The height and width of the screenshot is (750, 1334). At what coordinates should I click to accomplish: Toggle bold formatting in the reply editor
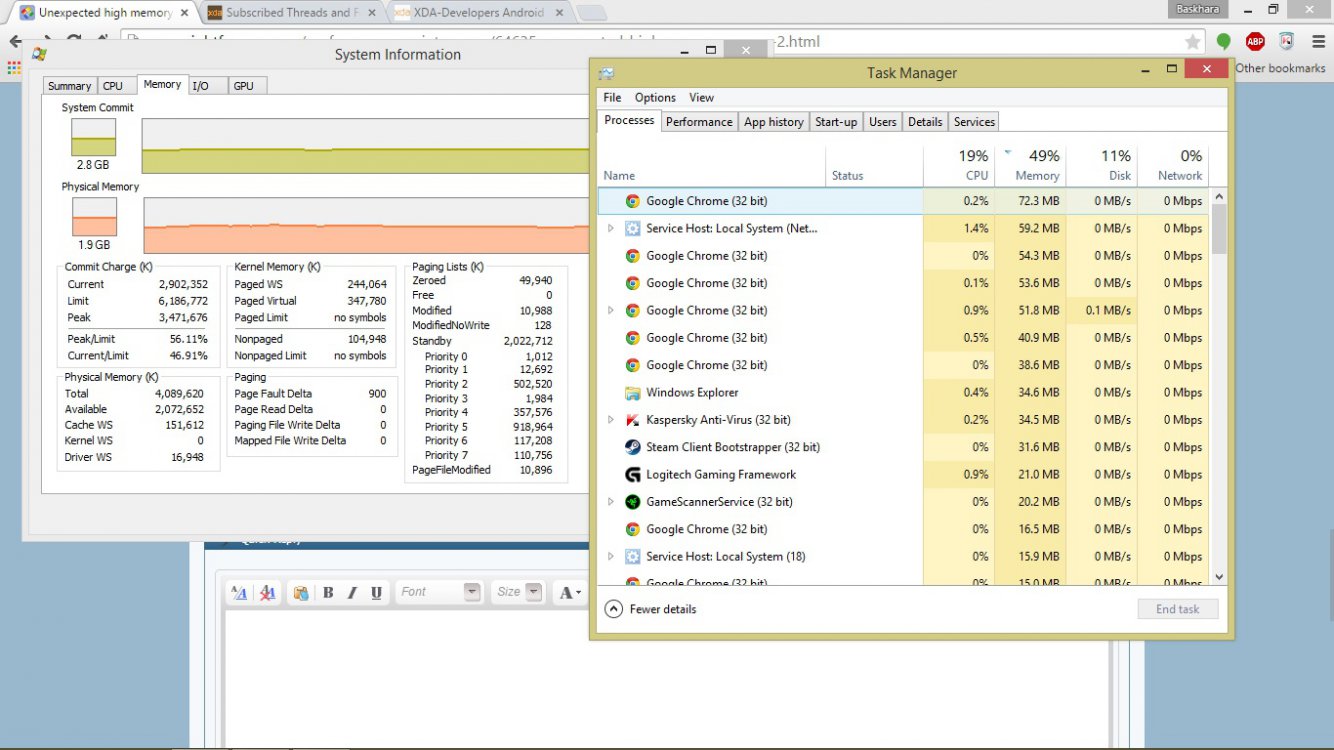pyautogui.click(x=328, y=592)
